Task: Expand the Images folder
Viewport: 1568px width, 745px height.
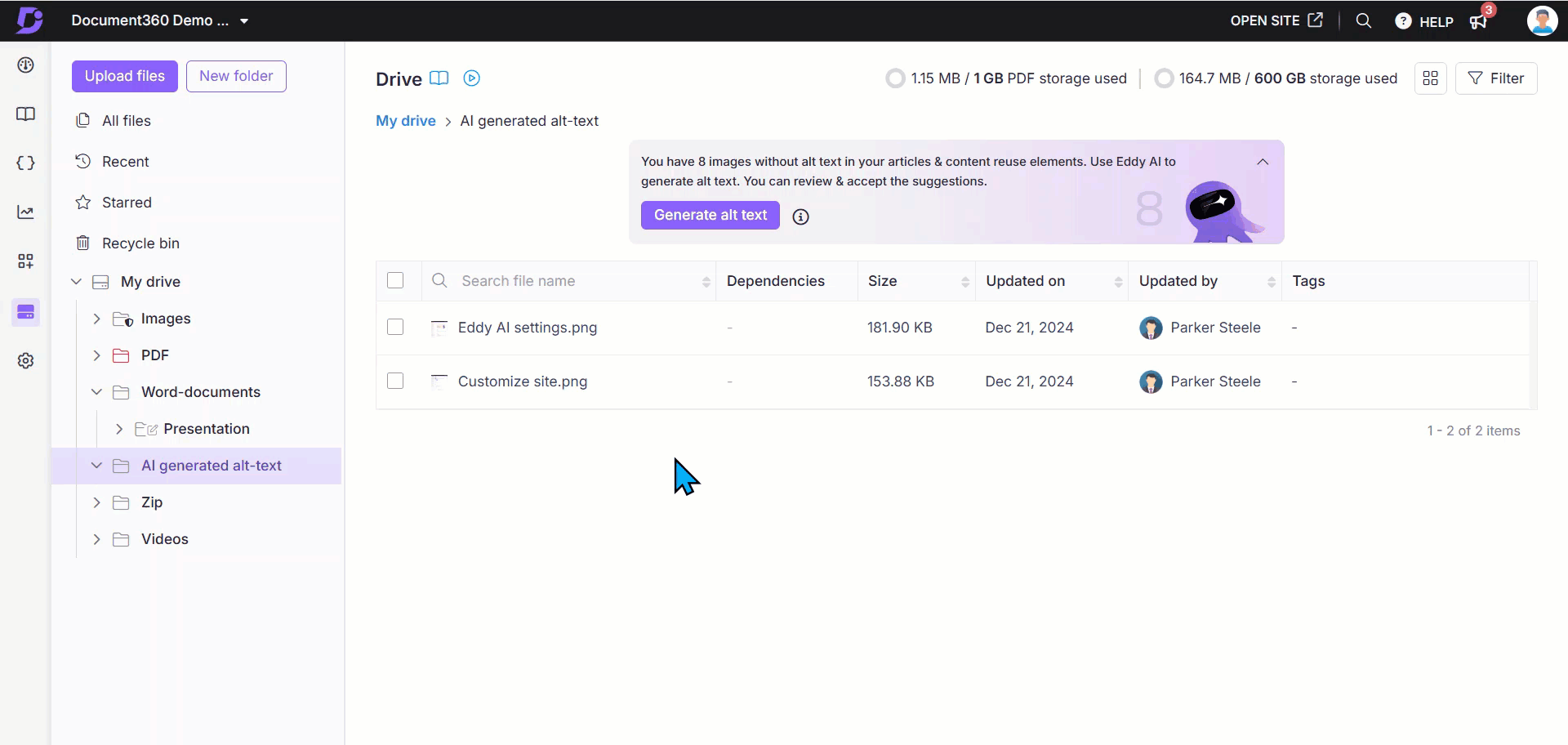Action: (96, 319)
